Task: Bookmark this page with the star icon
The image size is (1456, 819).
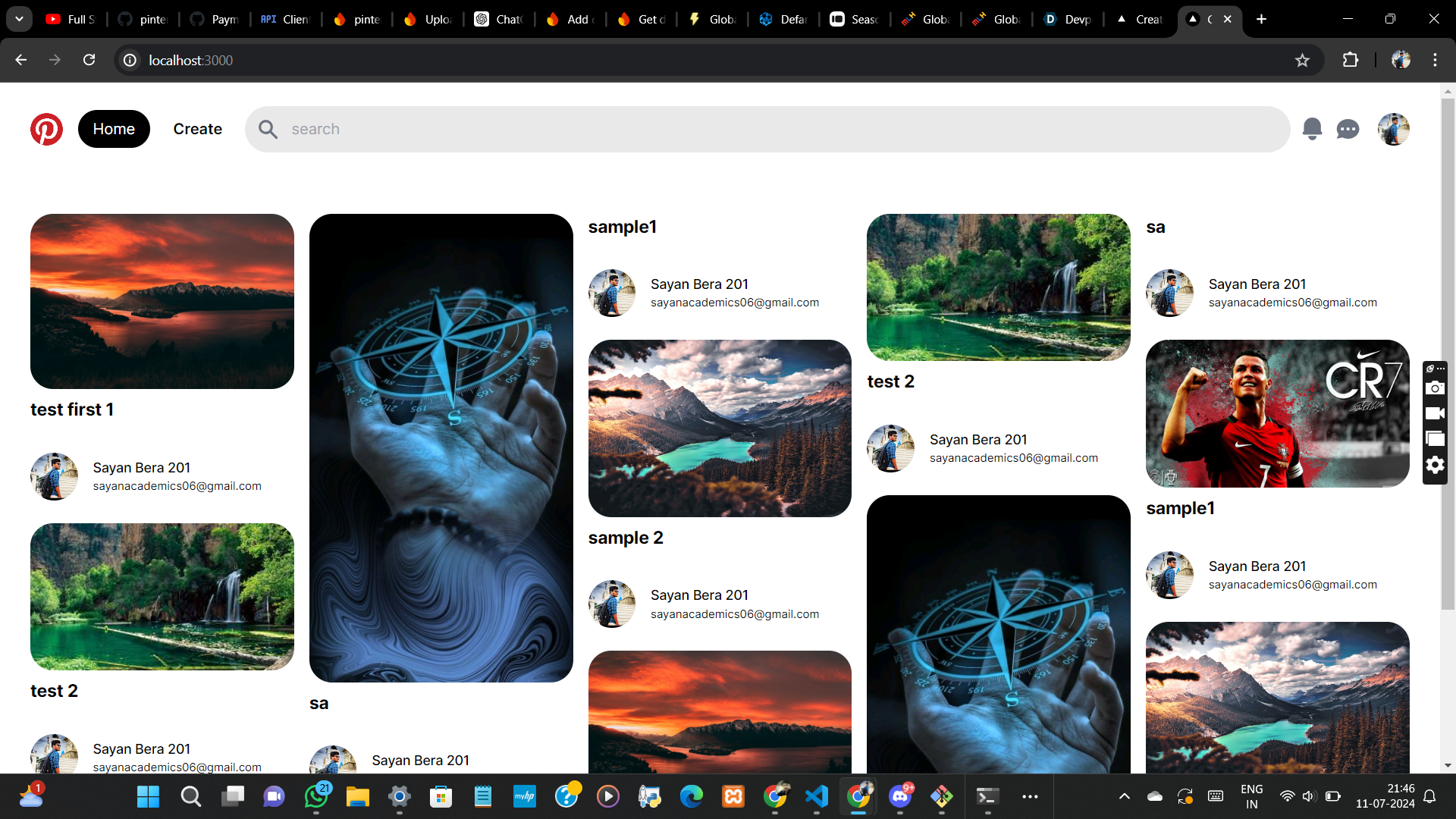Action: click(x=1302, y=60)
